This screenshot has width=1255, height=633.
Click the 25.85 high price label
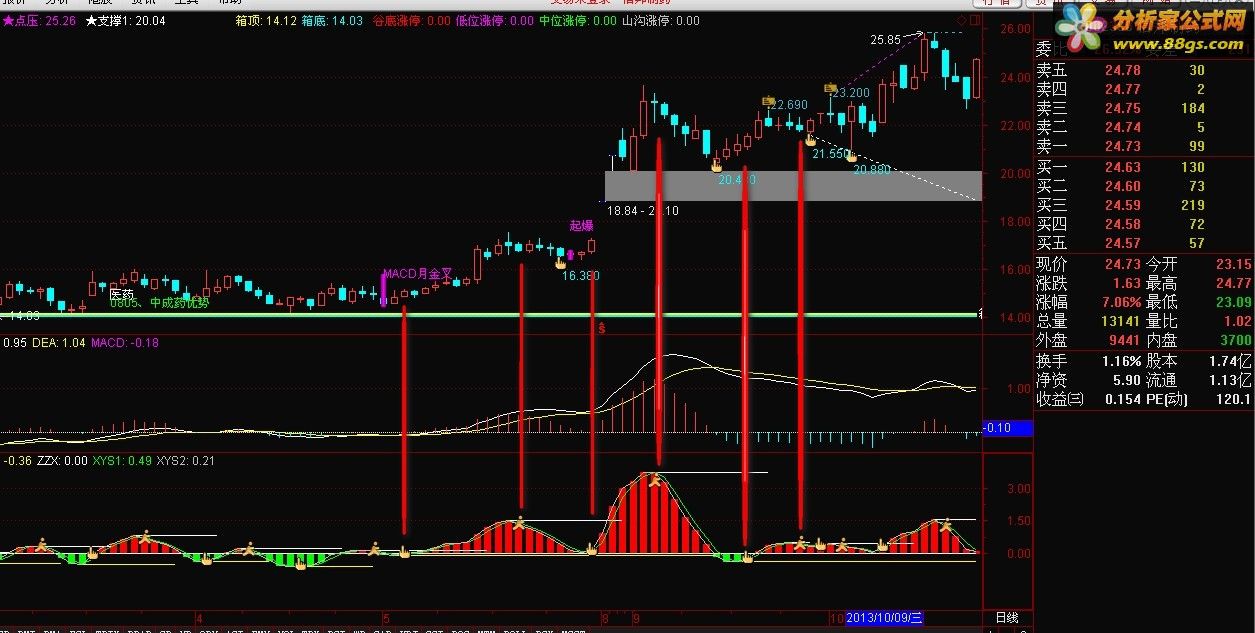[885, 40]
